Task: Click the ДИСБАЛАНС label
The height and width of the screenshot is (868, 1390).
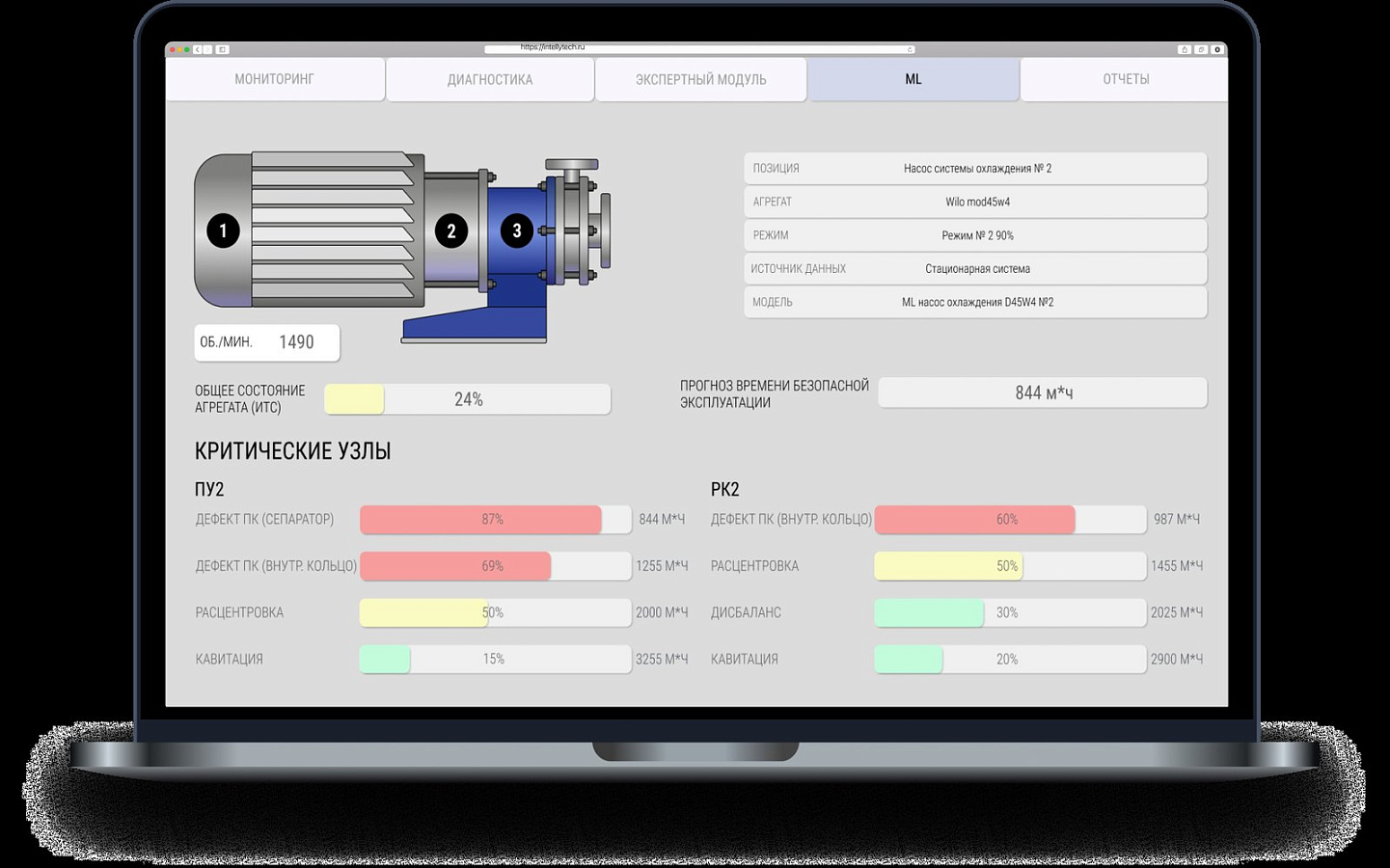Action: 746,612
